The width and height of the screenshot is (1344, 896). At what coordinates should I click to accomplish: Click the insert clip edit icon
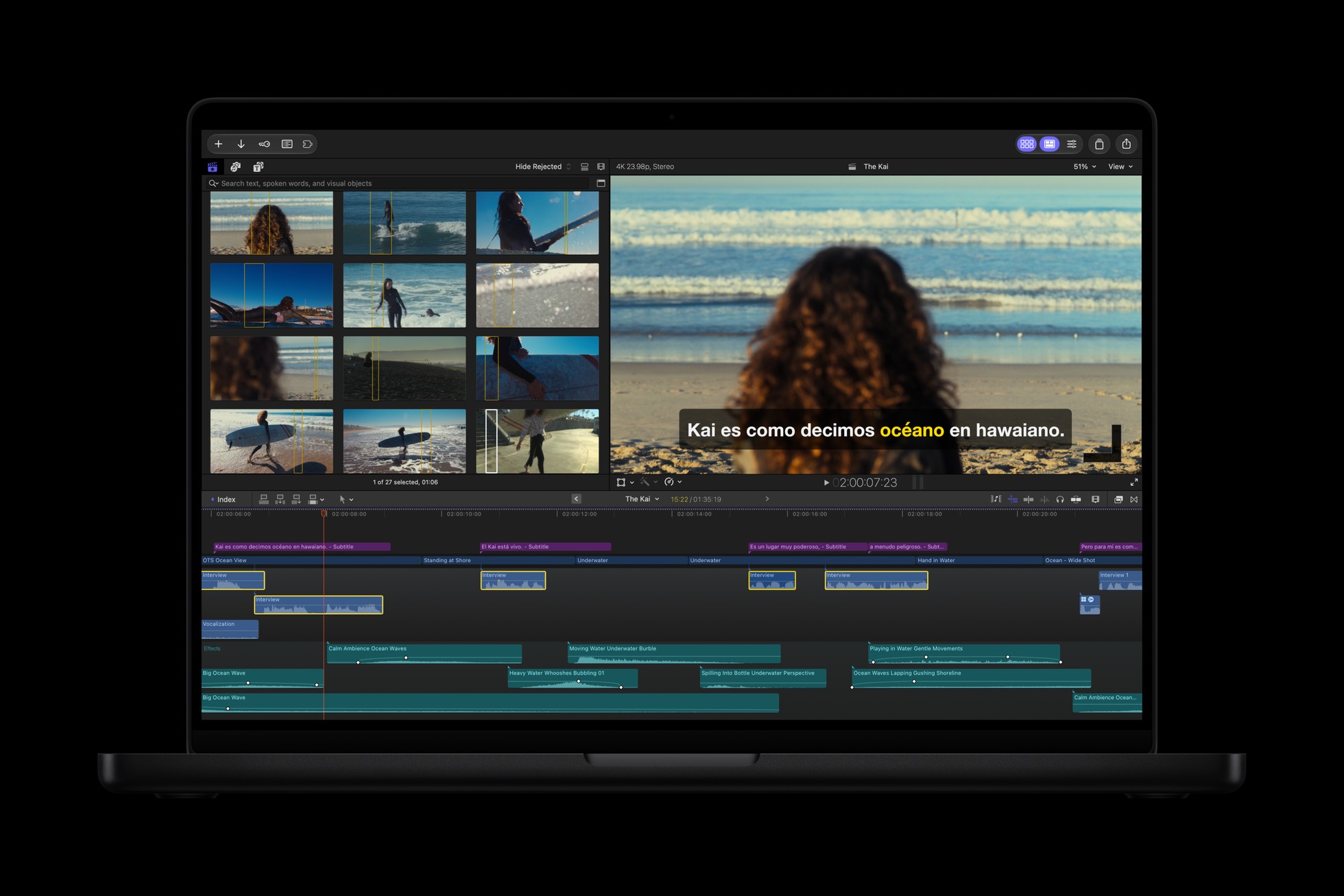(x=280, y=499)
